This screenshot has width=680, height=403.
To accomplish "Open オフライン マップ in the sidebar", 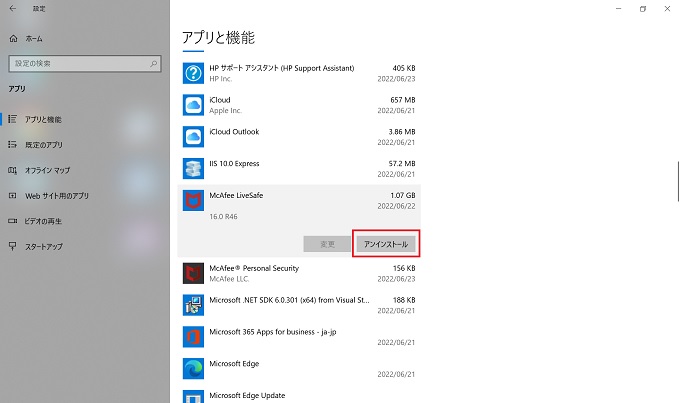I will tap(85, 170).
